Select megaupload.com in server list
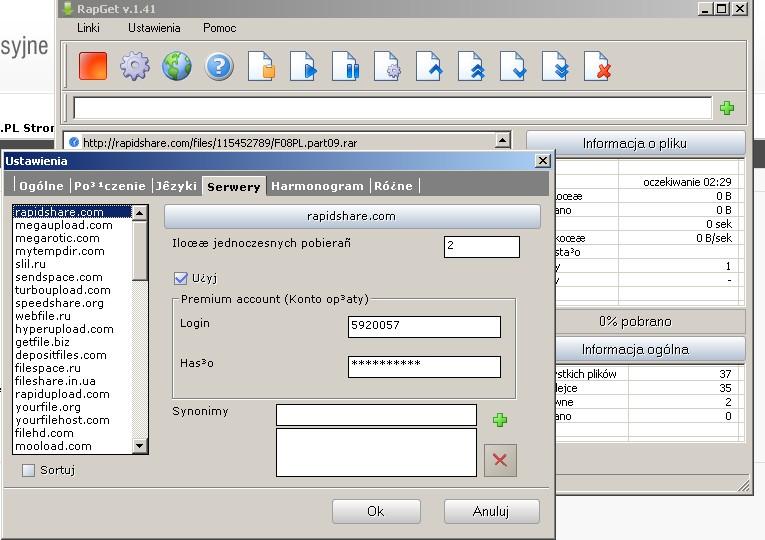 pyautogui.click(x=72, y=225)
